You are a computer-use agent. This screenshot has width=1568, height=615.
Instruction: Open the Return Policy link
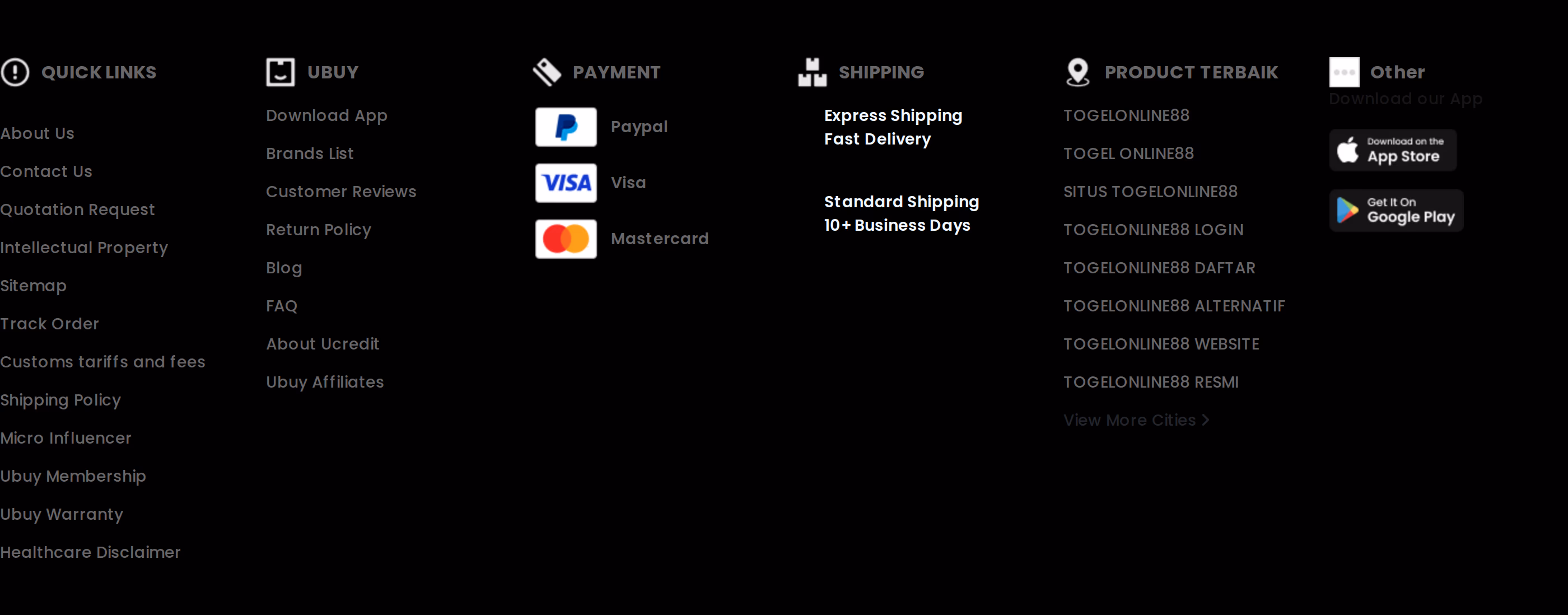[318, 230]
